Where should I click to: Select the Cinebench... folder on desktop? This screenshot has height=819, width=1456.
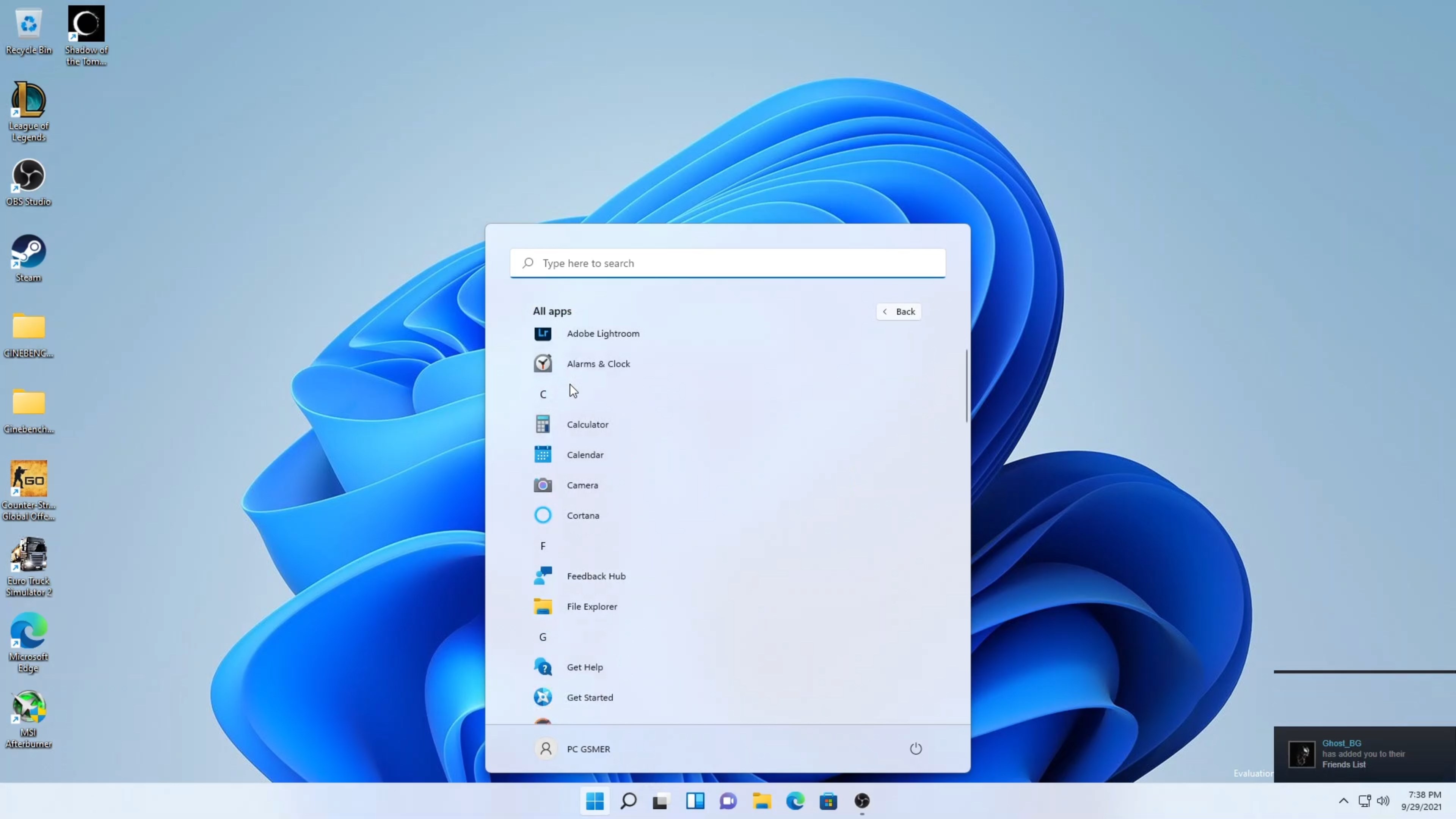[x=28, y=411]
